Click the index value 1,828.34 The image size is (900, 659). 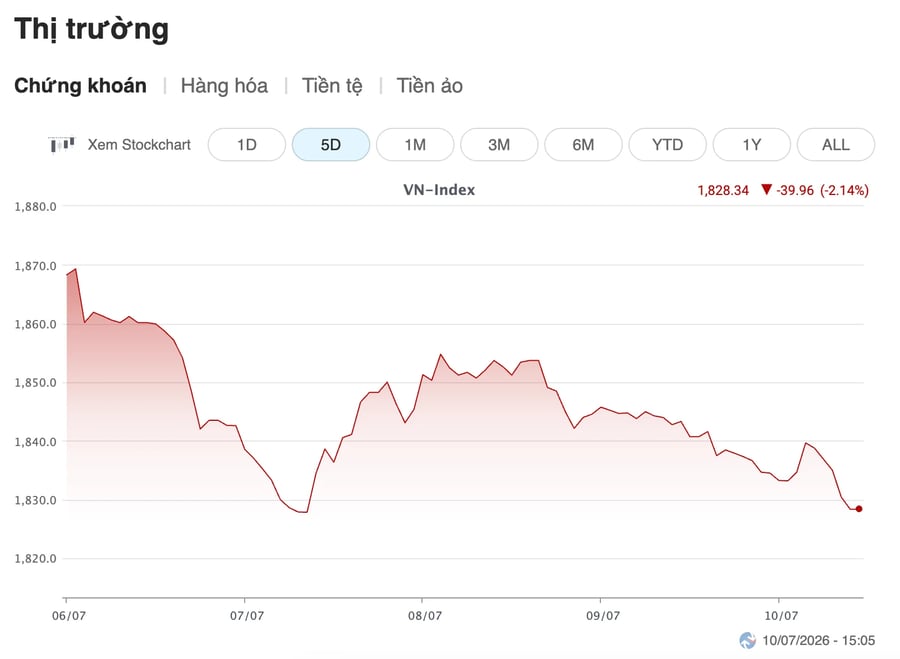723,191
